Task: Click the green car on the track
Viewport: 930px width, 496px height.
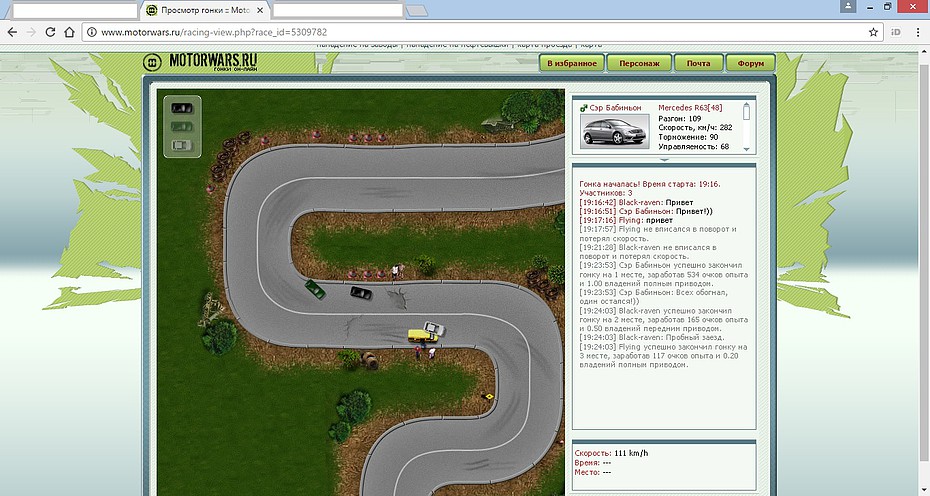Action: click(x=315, y=290)
